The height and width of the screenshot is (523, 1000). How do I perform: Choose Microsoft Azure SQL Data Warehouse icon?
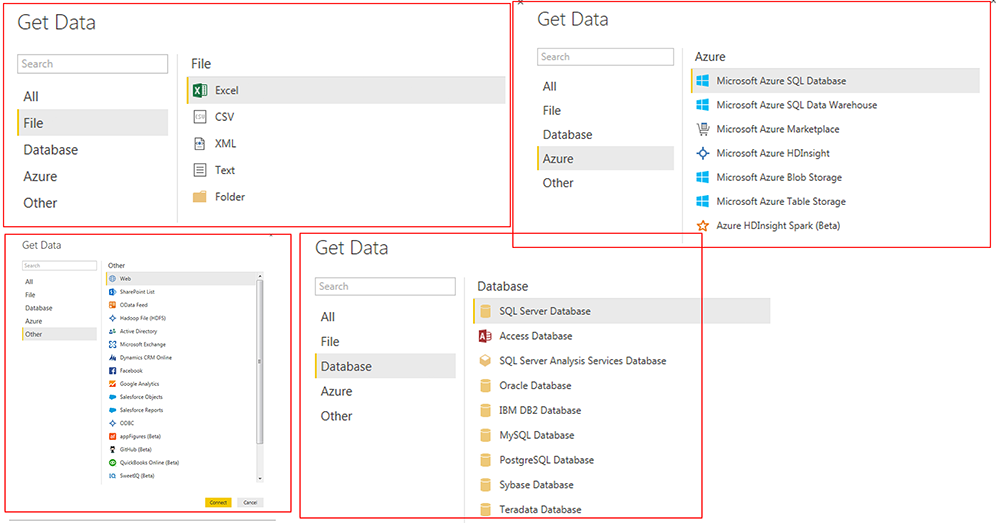703,105
